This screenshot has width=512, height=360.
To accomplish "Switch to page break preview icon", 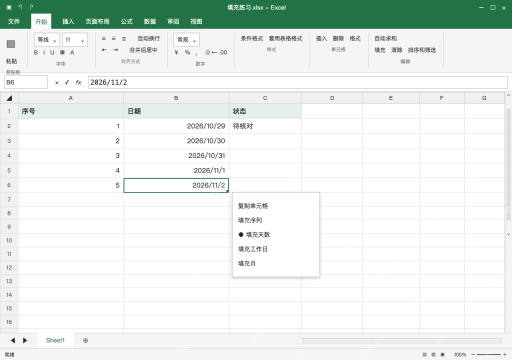I will (443, 355).
